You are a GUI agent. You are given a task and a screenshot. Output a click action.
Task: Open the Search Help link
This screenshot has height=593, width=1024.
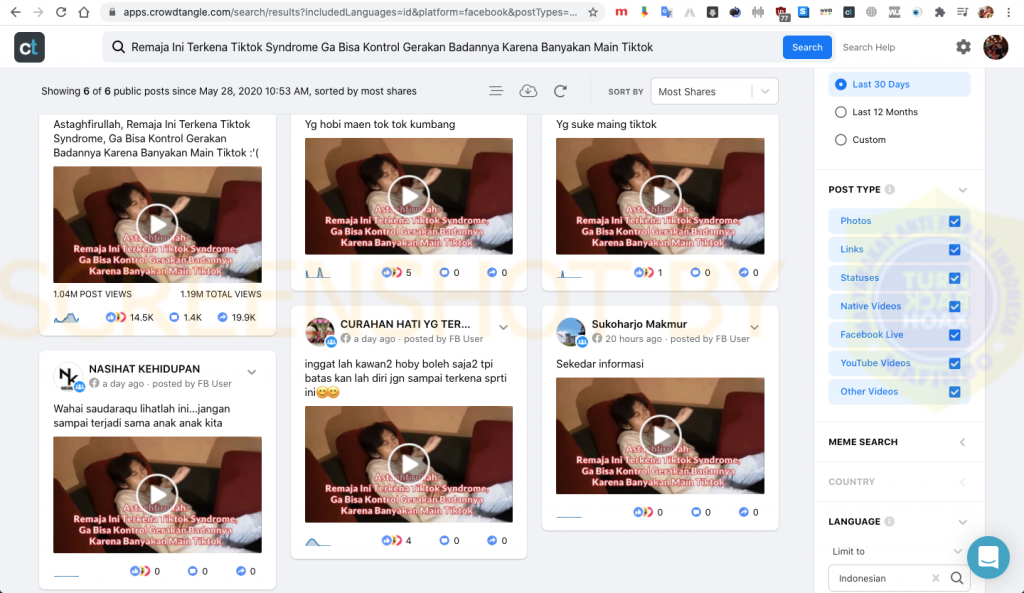click(x=869, y=47)
